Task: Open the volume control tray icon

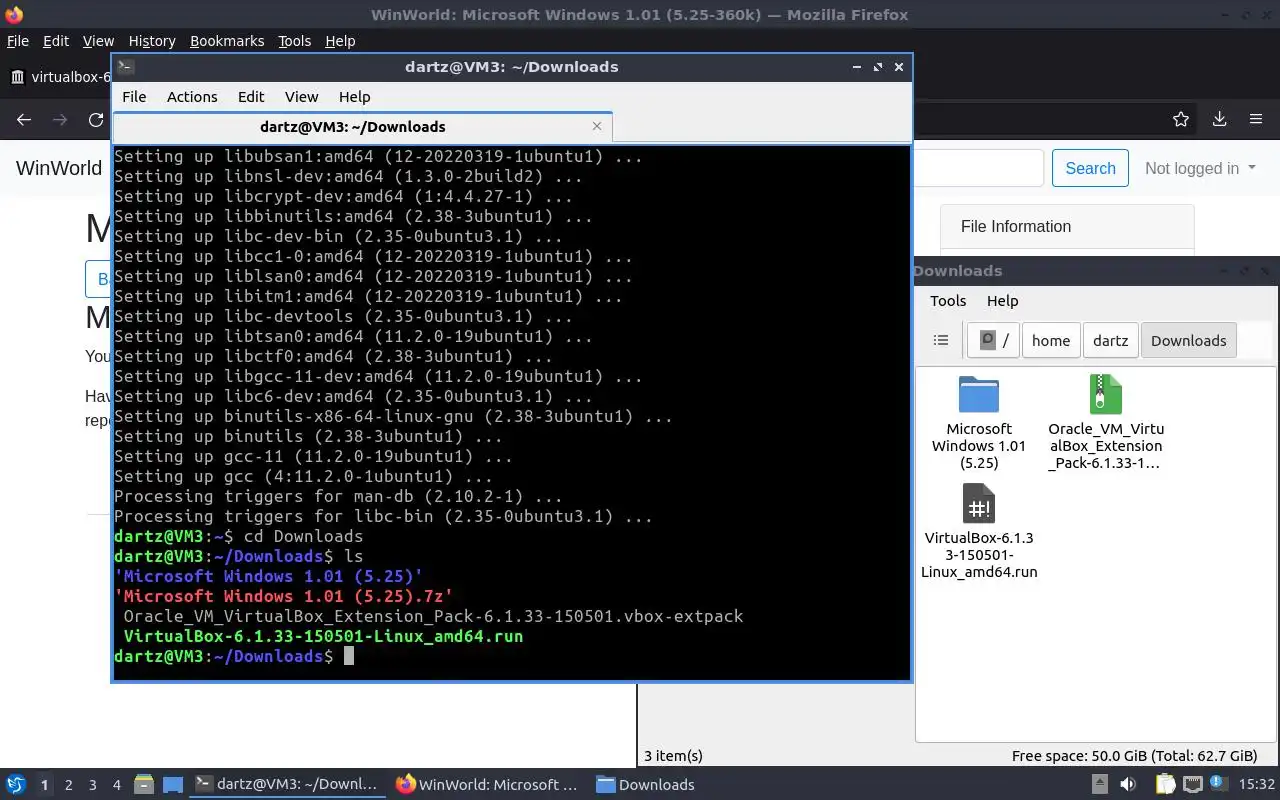Action: [x=1128, y=785]
